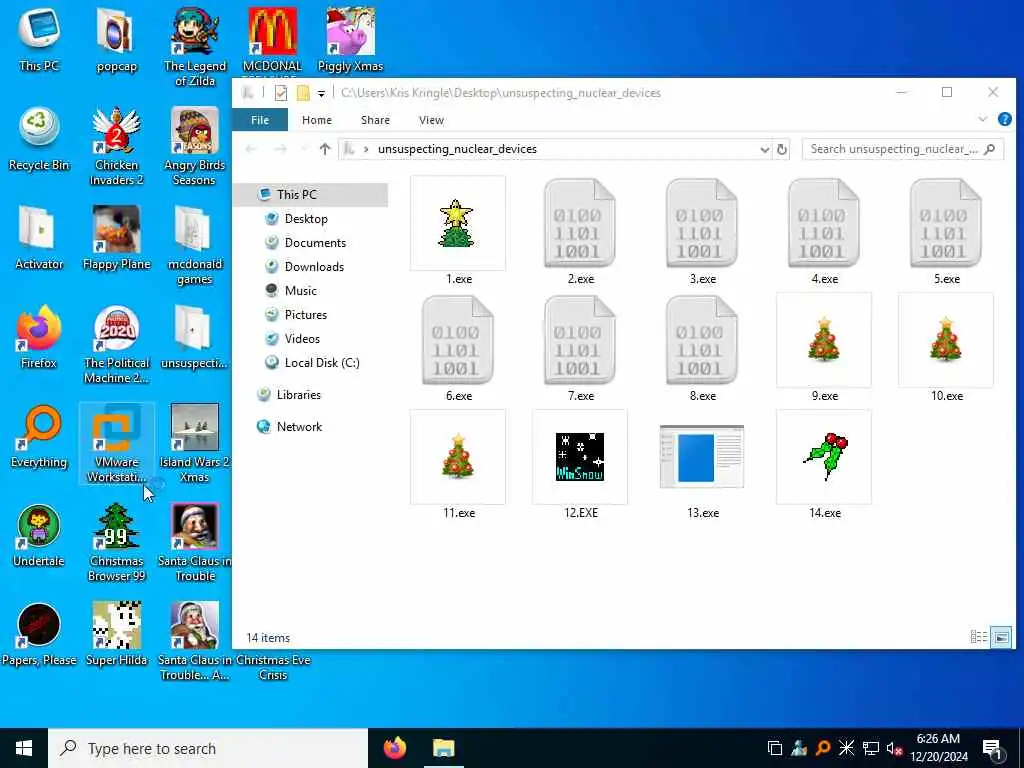The height and width of the screenshot is (768, 1024).
Task: Select Island Wars 2 Xmas shortcut
Action: (x=194, y=444)
